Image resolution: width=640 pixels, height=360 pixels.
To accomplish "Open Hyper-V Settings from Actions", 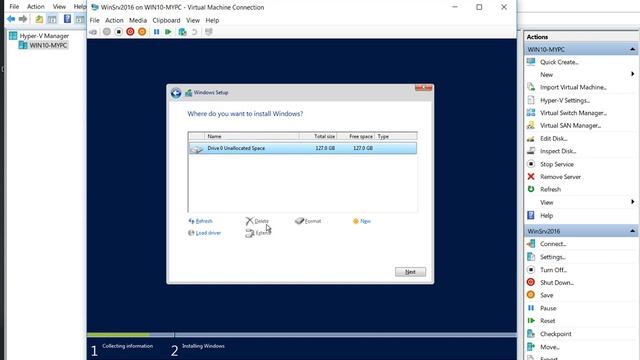I will [x=565, y=100].
